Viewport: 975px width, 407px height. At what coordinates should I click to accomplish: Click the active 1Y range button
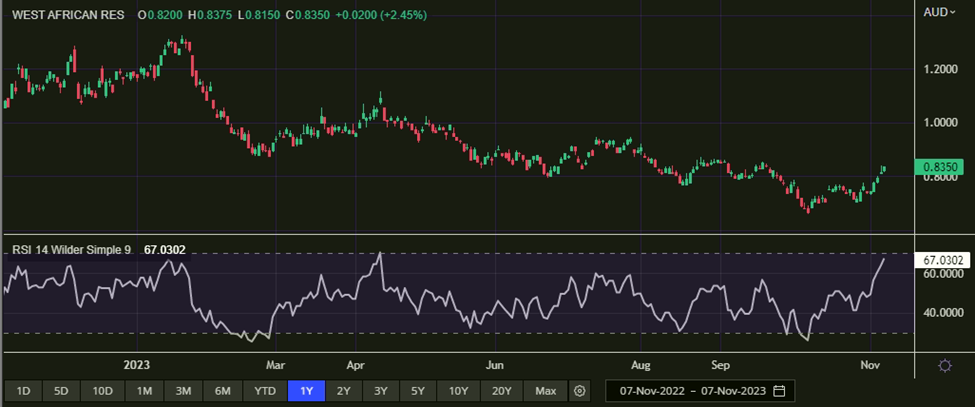pos(306,391)
